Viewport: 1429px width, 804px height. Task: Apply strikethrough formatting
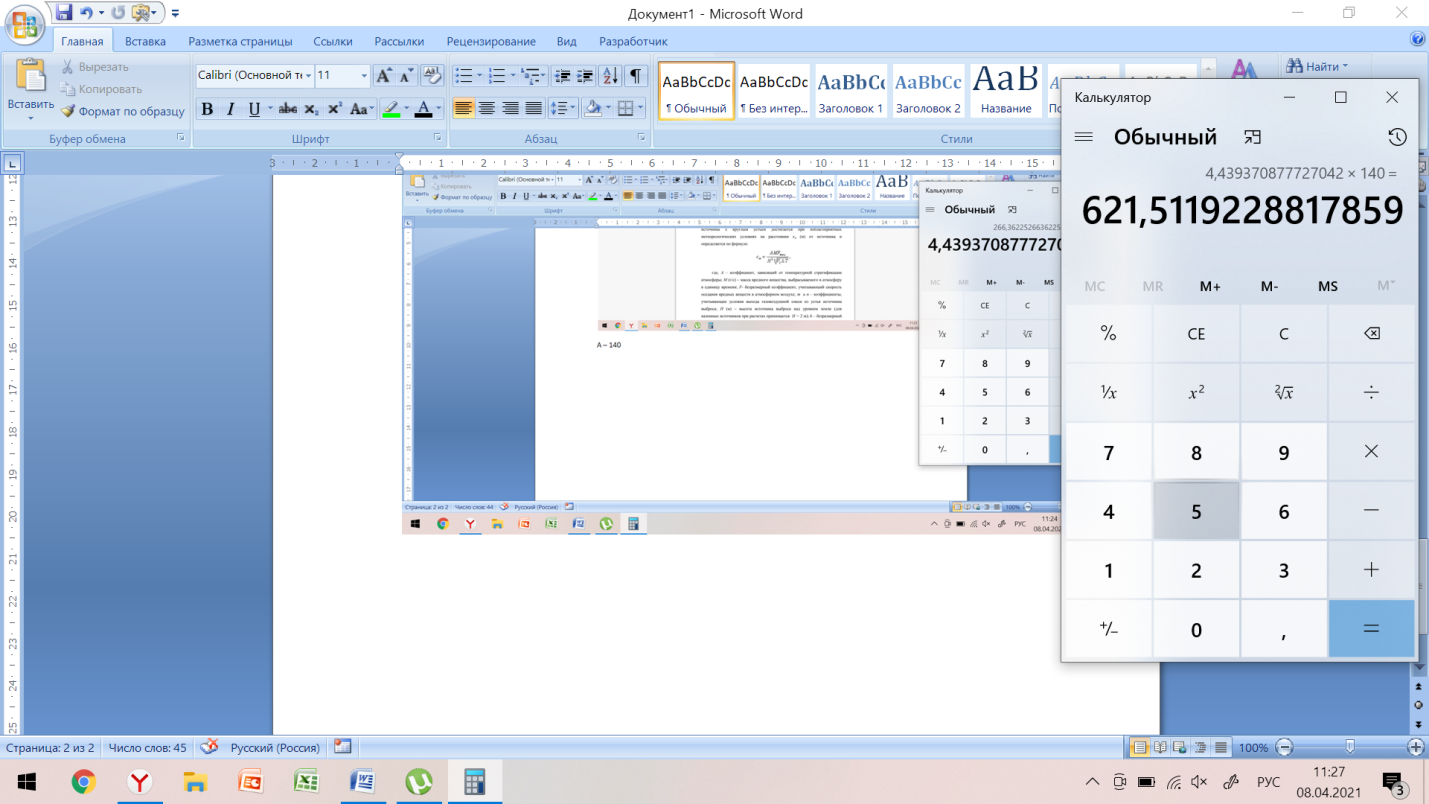[288, 109]
